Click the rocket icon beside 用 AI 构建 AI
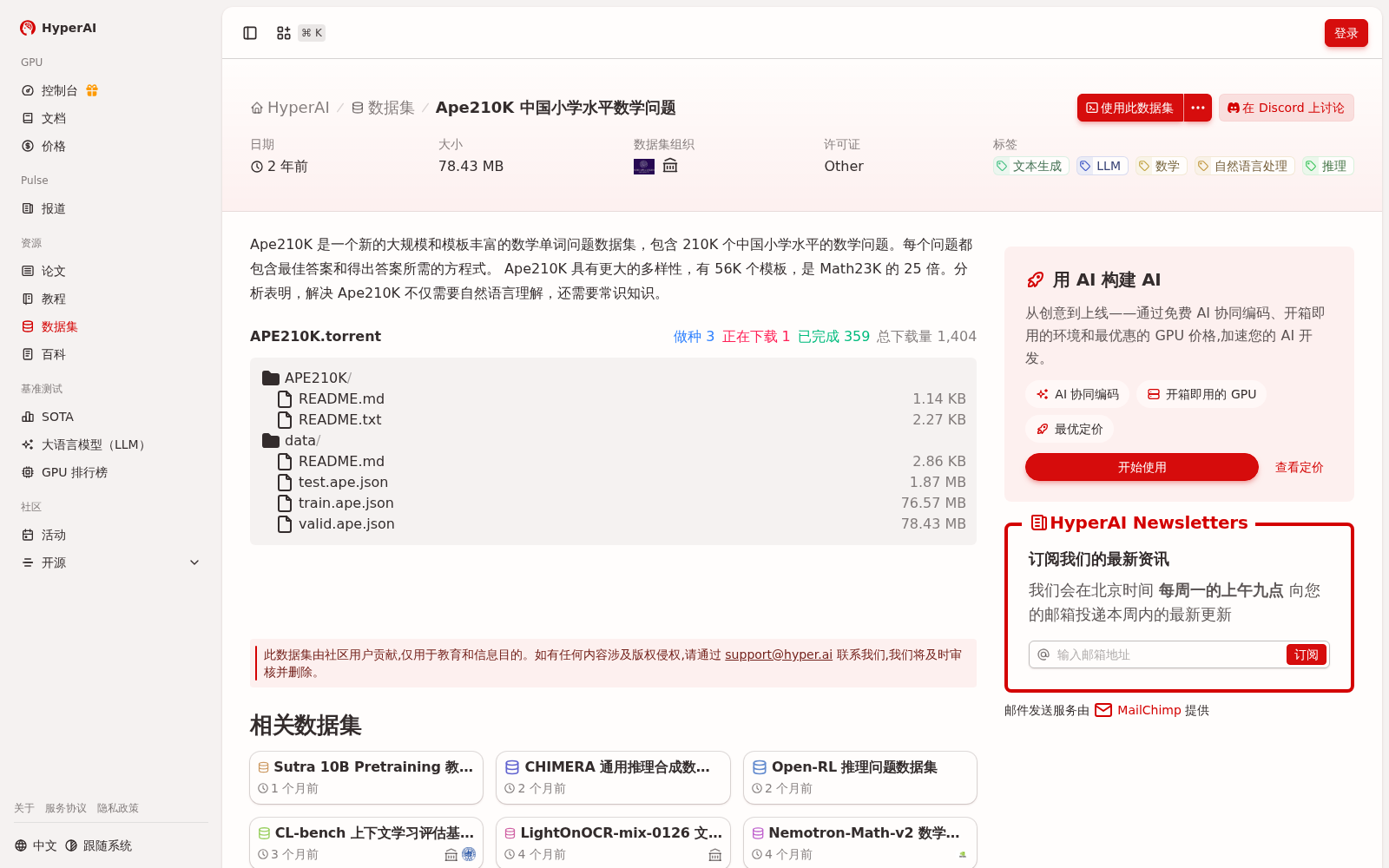The height and width of the screenshot is (868, 1389). coord(1035,279)
